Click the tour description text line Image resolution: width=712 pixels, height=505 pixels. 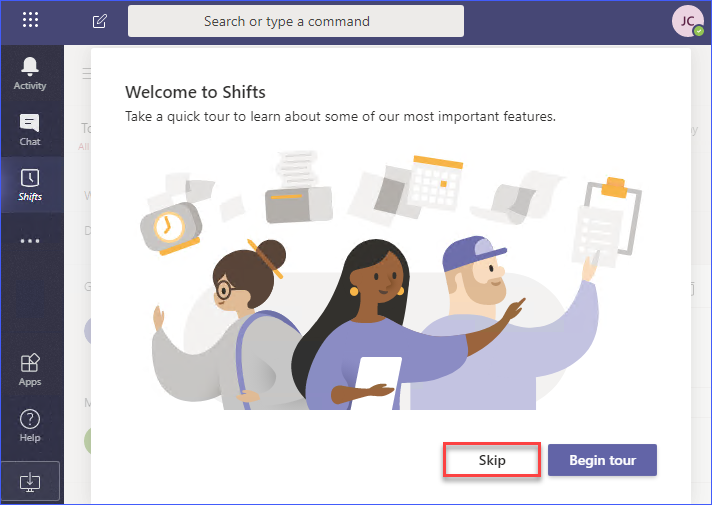340,117
